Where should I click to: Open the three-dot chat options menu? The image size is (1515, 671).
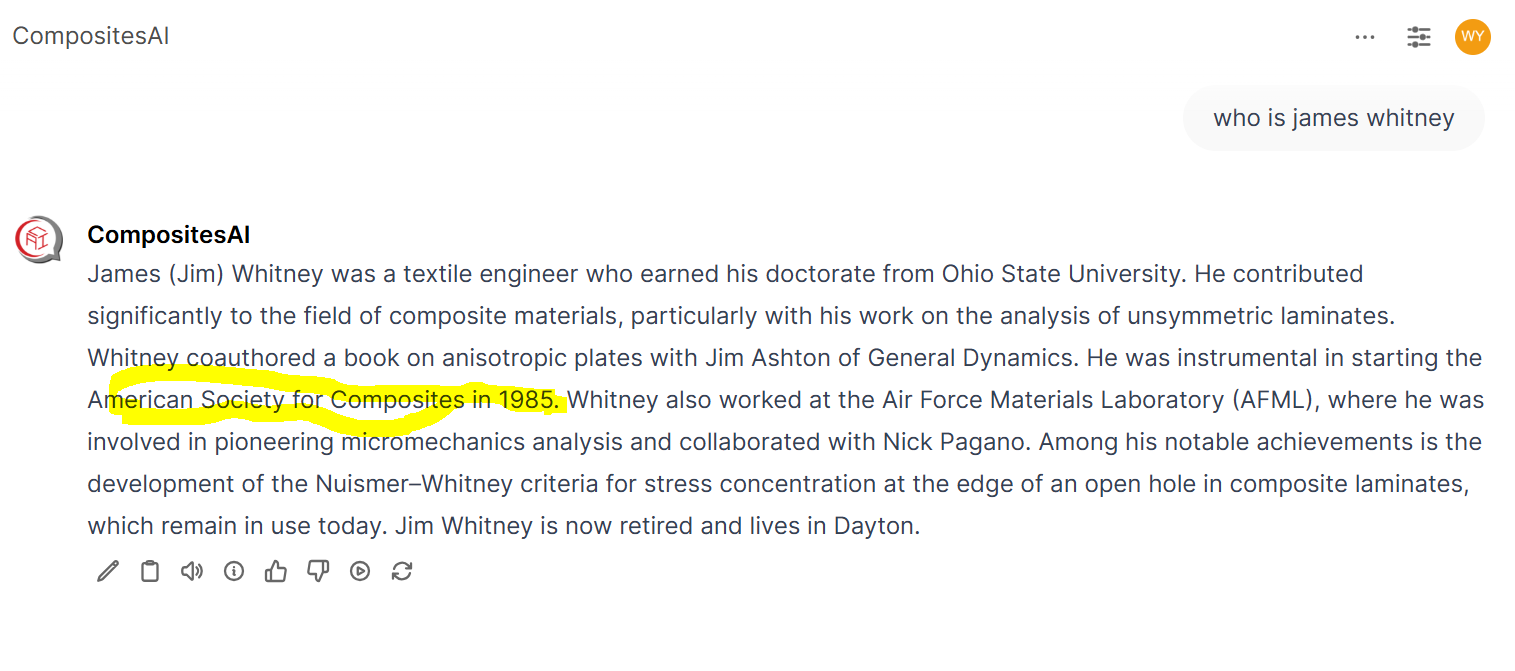[1365, 37]
